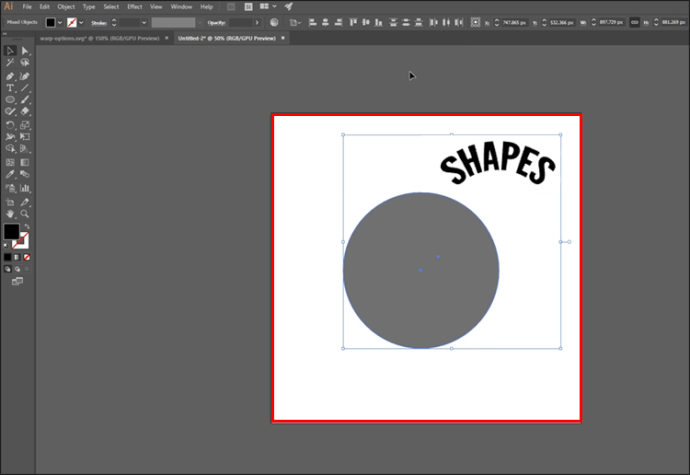Select the Rotate tool
This screenshot has width=690, height=475.
pos(10,125)
